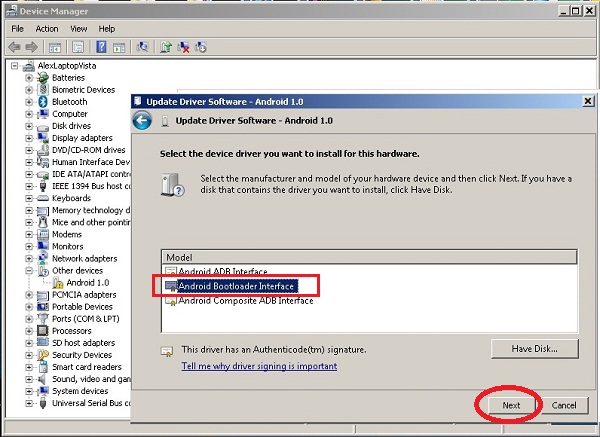This screenshot has height=437, width=600.
Task: Click the Smart card readers icon
Action: 43,367
